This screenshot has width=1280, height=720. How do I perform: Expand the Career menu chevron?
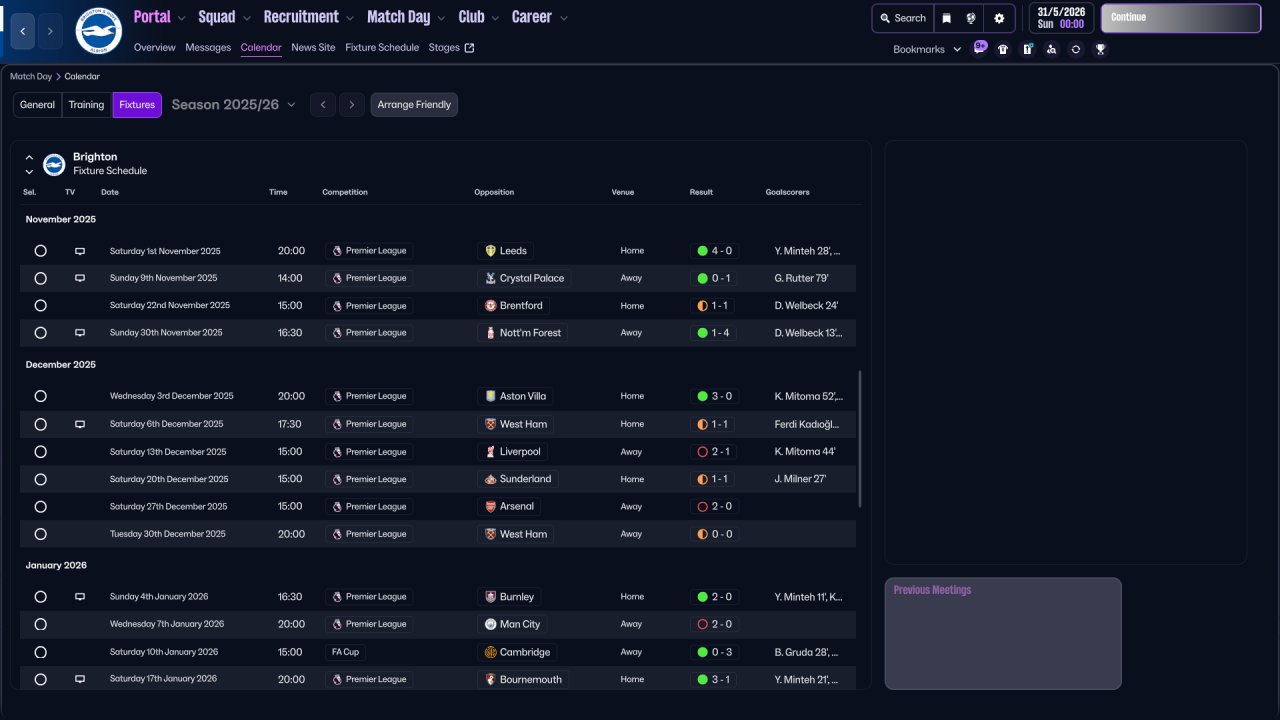564,18
